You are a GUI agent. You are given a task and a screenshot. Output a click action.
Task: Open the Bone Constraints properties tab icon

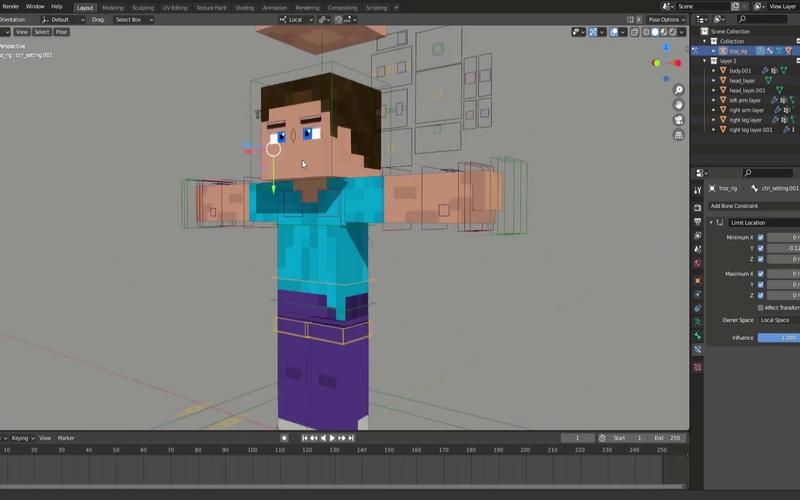click(x=697, y=349)
